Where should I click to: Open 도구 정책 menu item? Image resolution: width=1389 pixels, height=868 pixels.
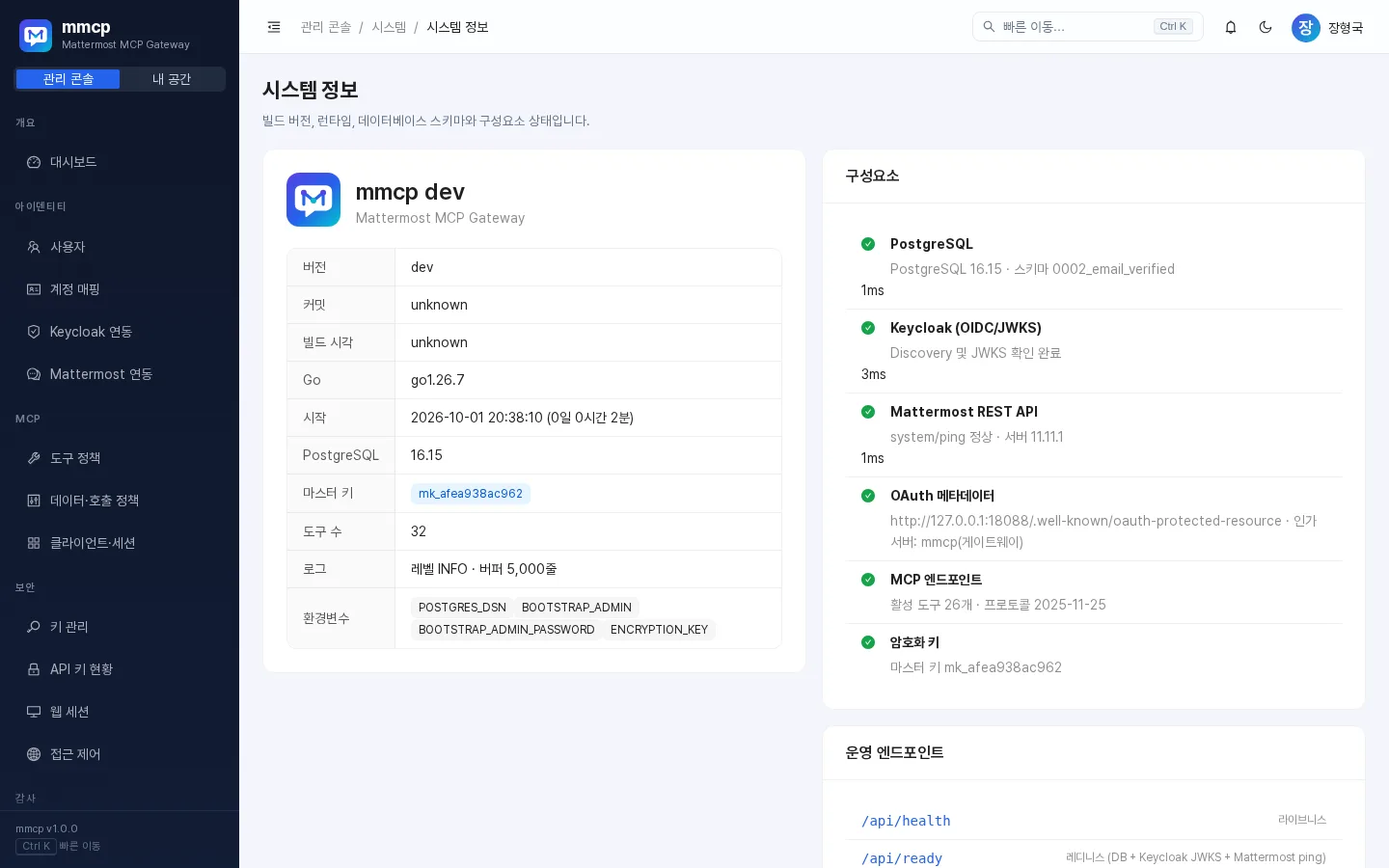(120, 458)
